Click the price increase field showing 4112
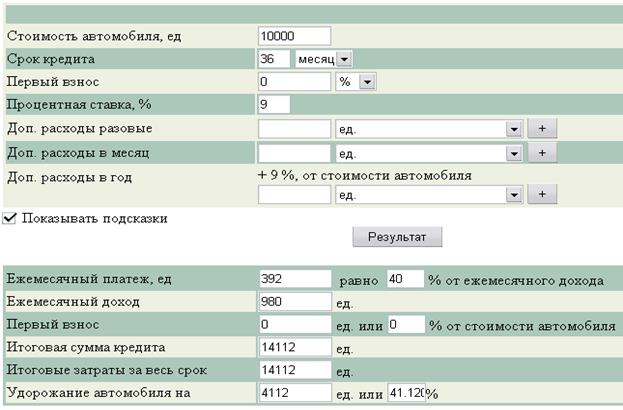This screenshot has height=410, width=623. coord(294,393)
